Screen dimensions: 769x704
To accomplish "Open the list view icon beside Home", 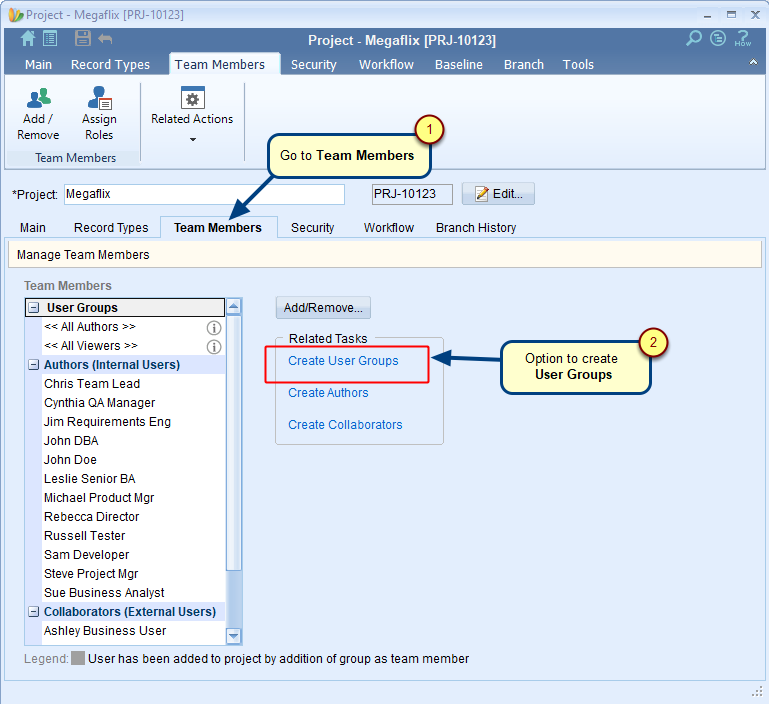I will [x=50, y=38].
